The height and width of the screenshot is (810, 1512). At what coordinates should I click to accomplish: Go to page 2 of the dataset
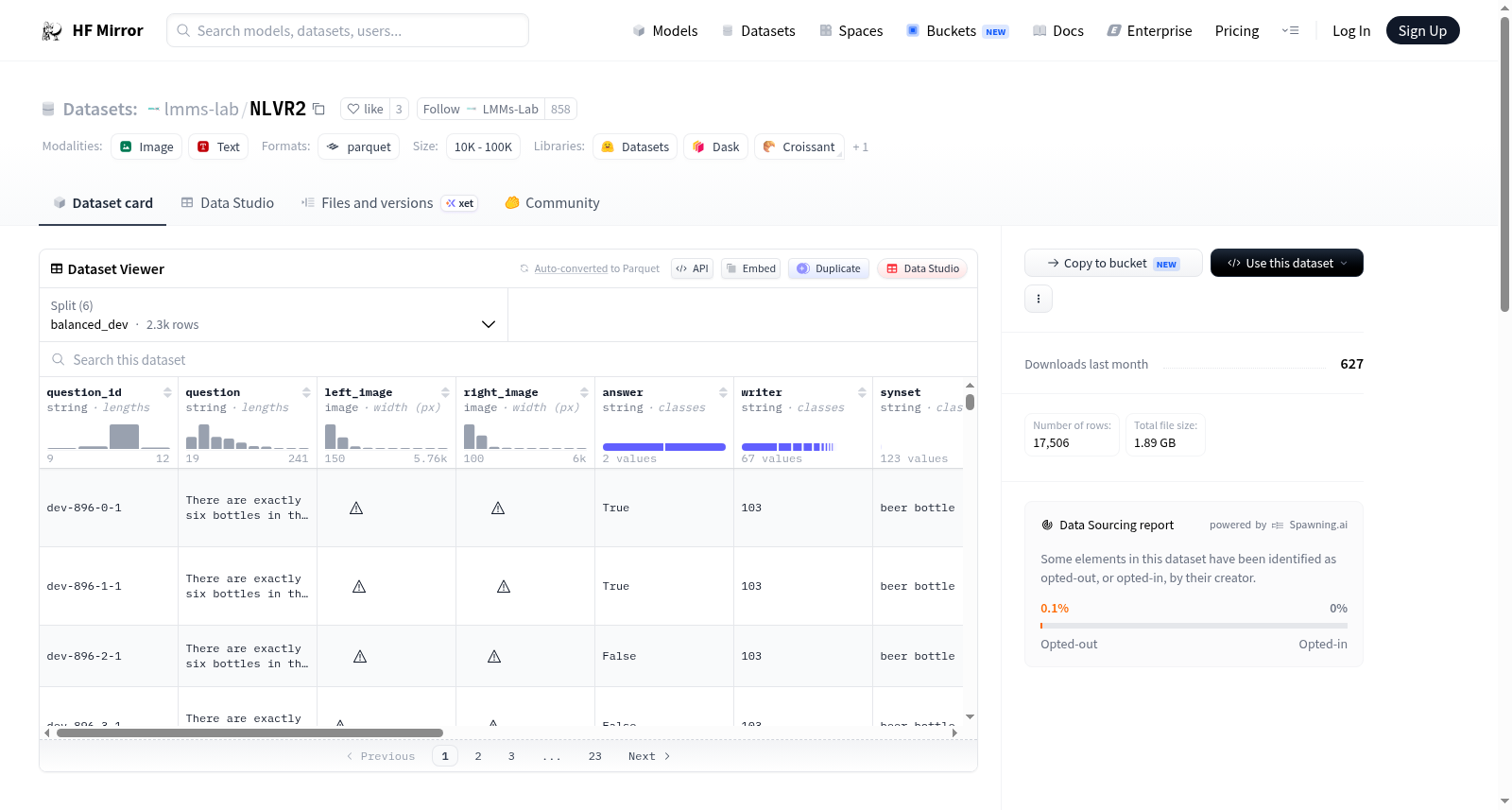coord(478,756)
